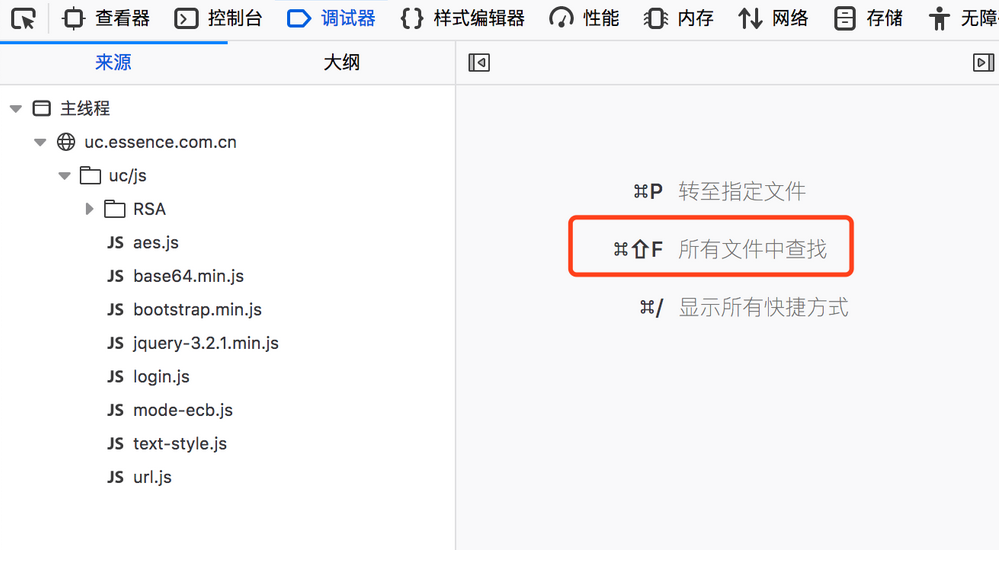Expand the RSA folder

(x=89, y=208)
